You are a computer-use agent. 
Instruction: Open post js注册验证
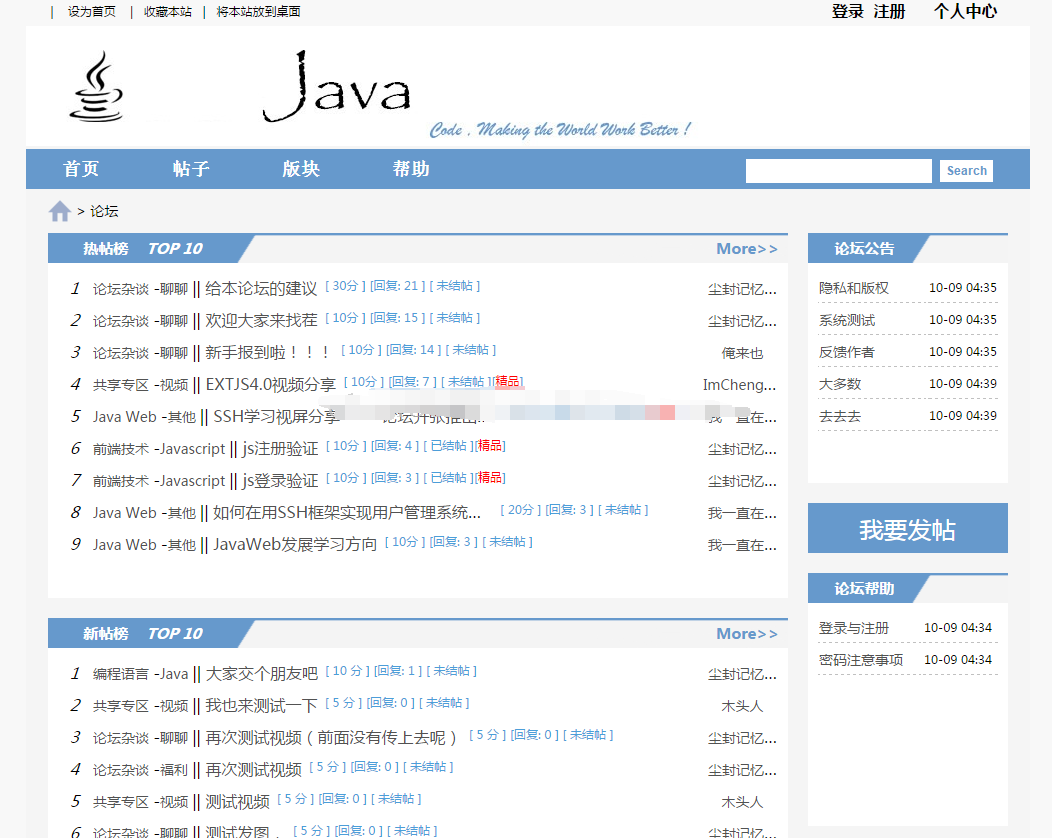280,449
